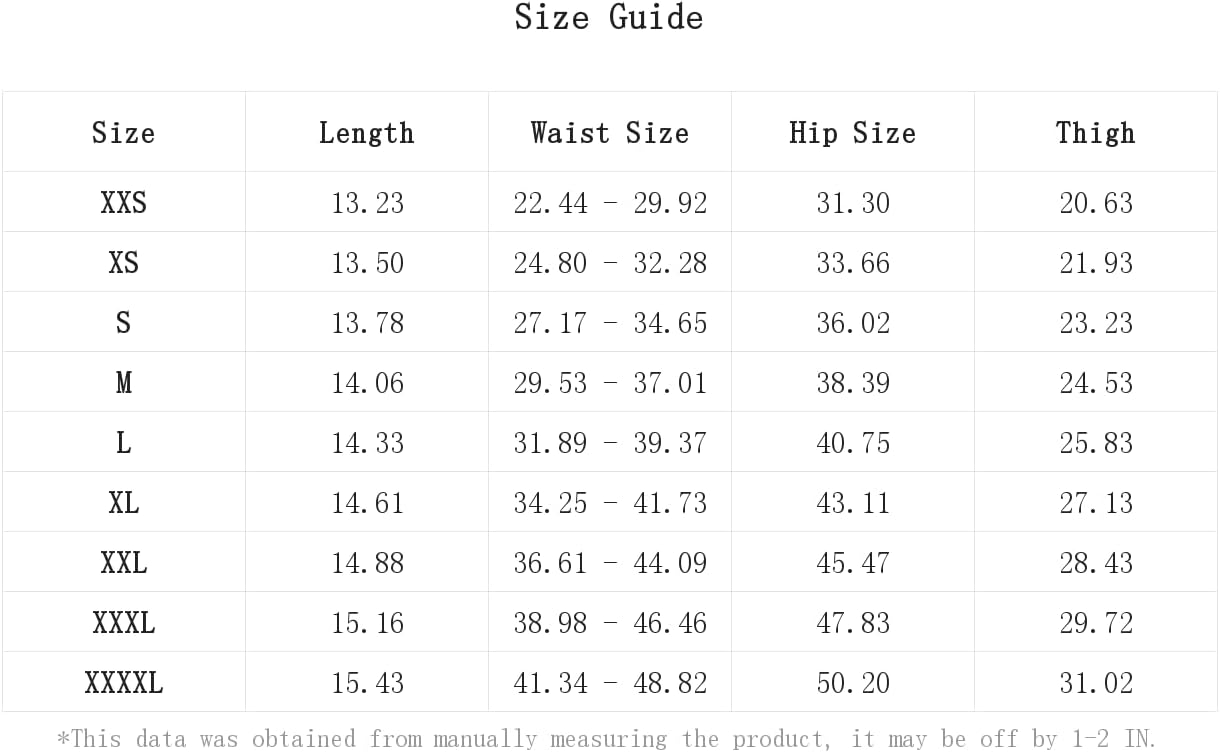Click hip size value 38.39

coord(853,383)
